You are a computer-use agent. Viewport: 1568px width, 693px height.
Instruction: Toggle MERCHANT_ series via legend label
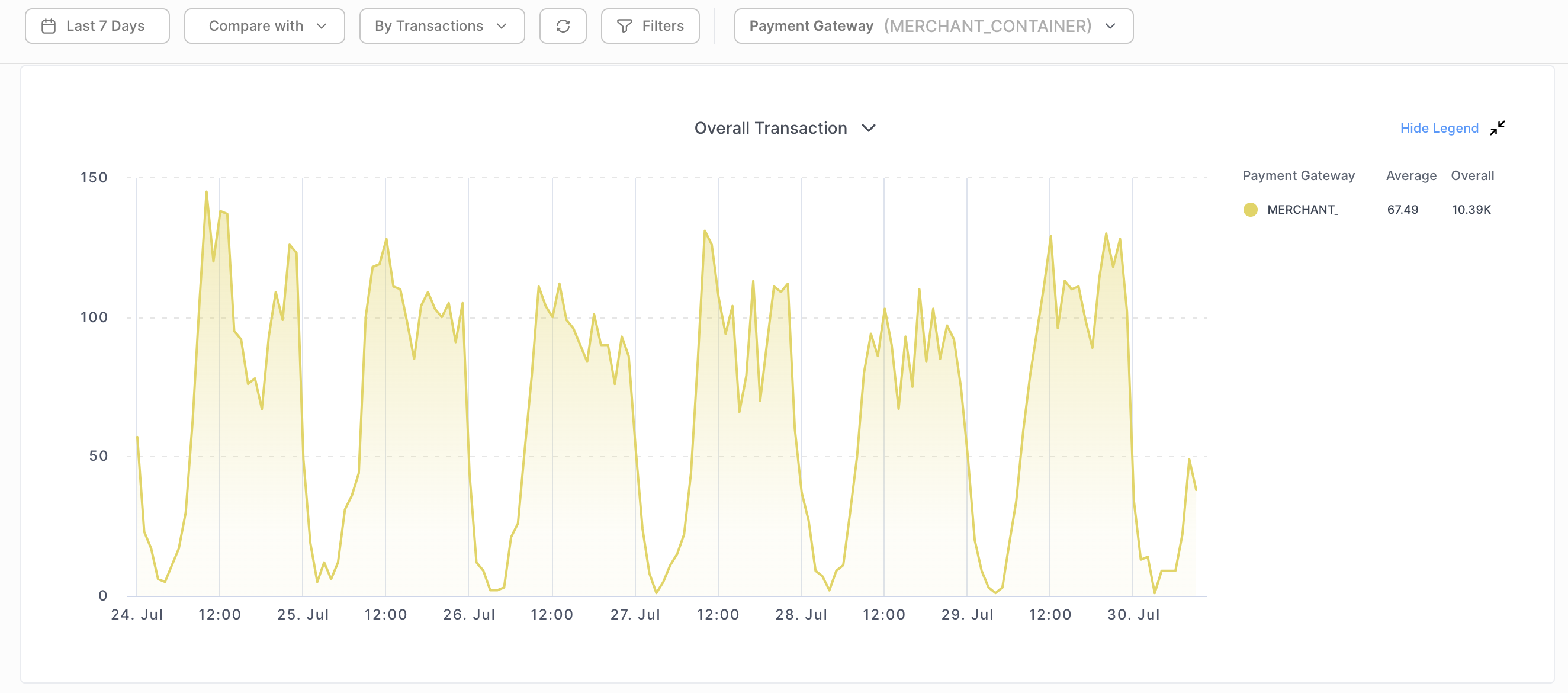tap(1302, 210)
